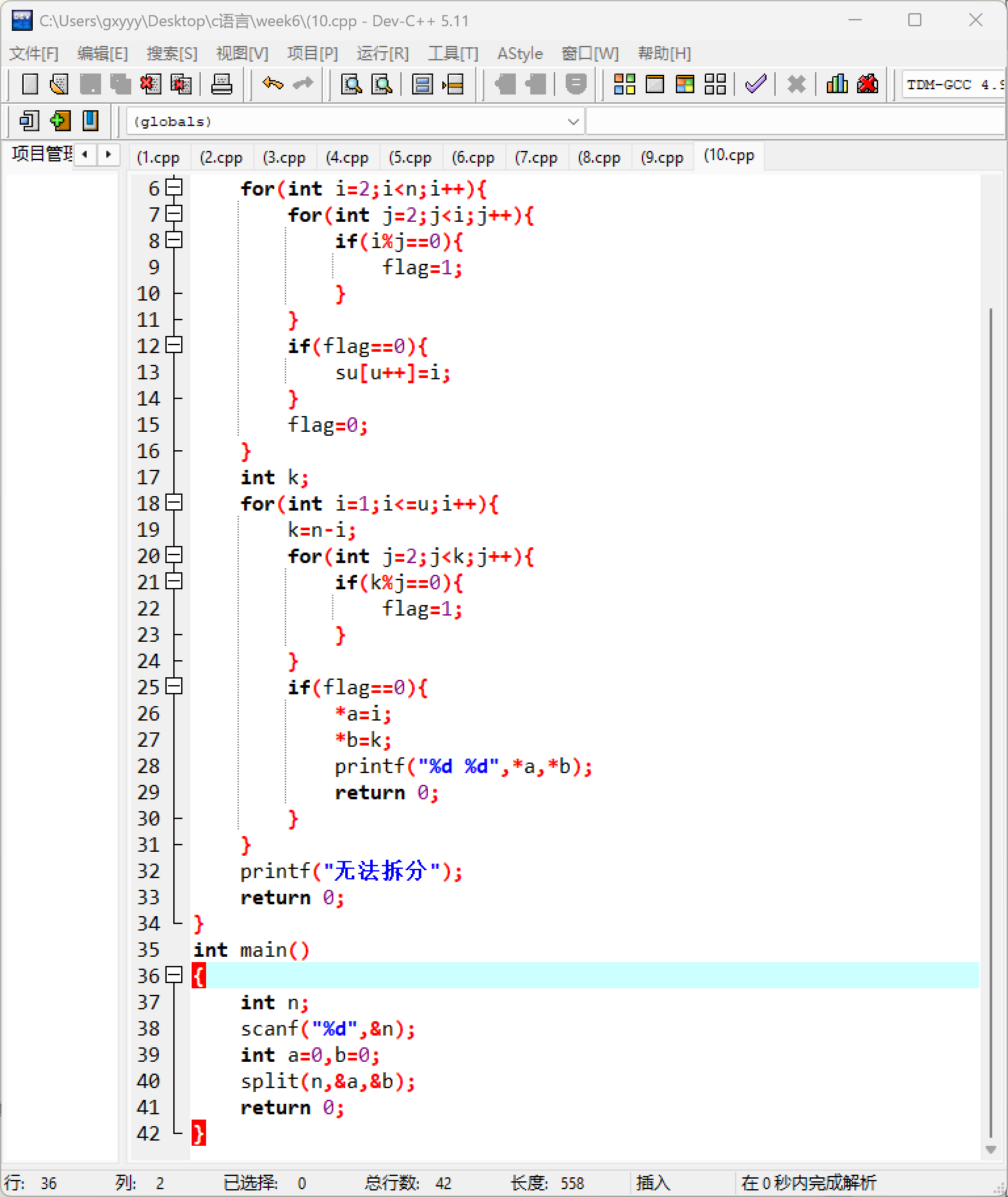Click the Rebuild All icon
Viewport: 1008px width, 1197px height.
pyautogui.click(x=715, y=84)
